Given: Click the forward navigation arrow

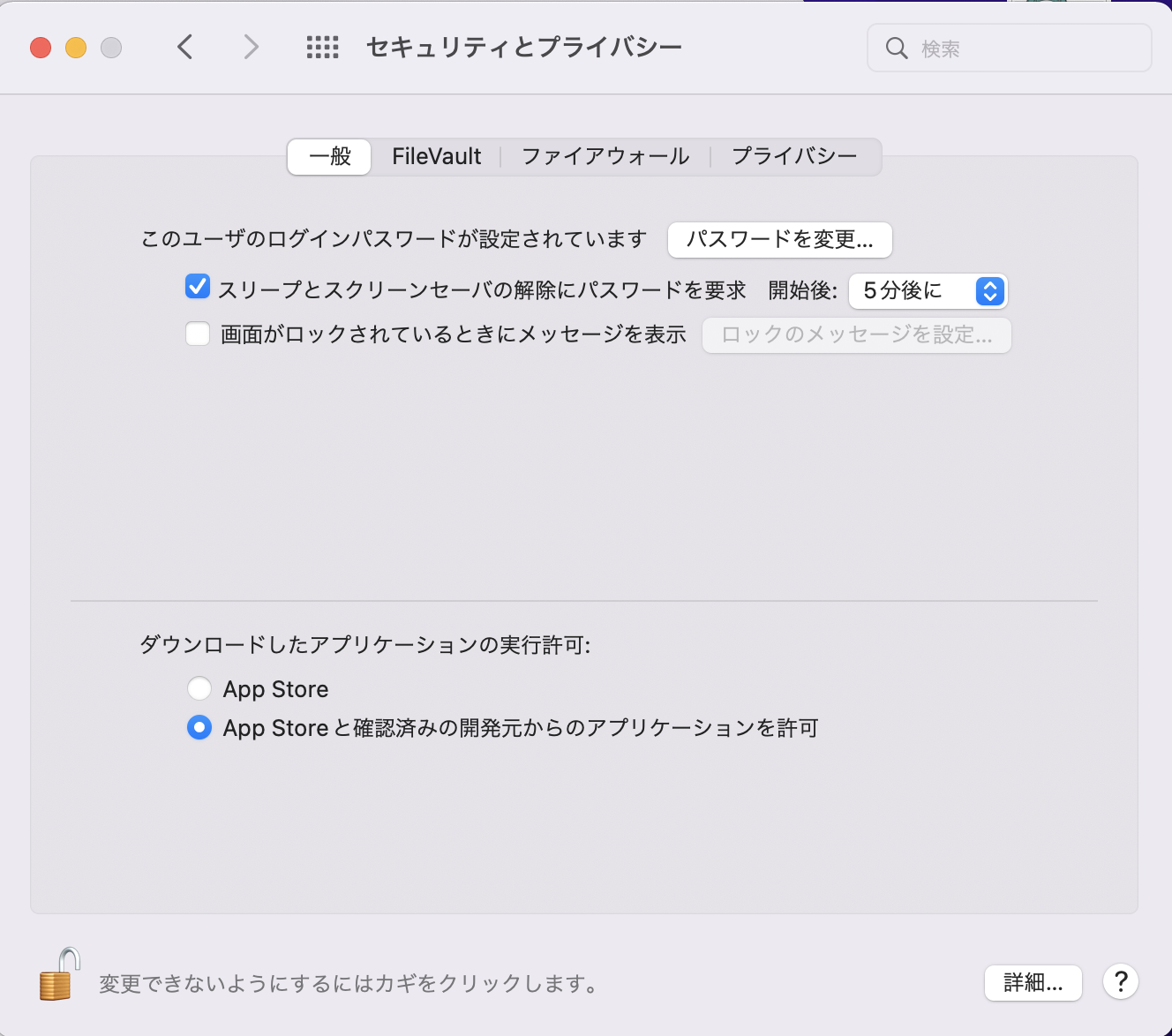Looking at the screenshot, I should click(x=251, y=47).
